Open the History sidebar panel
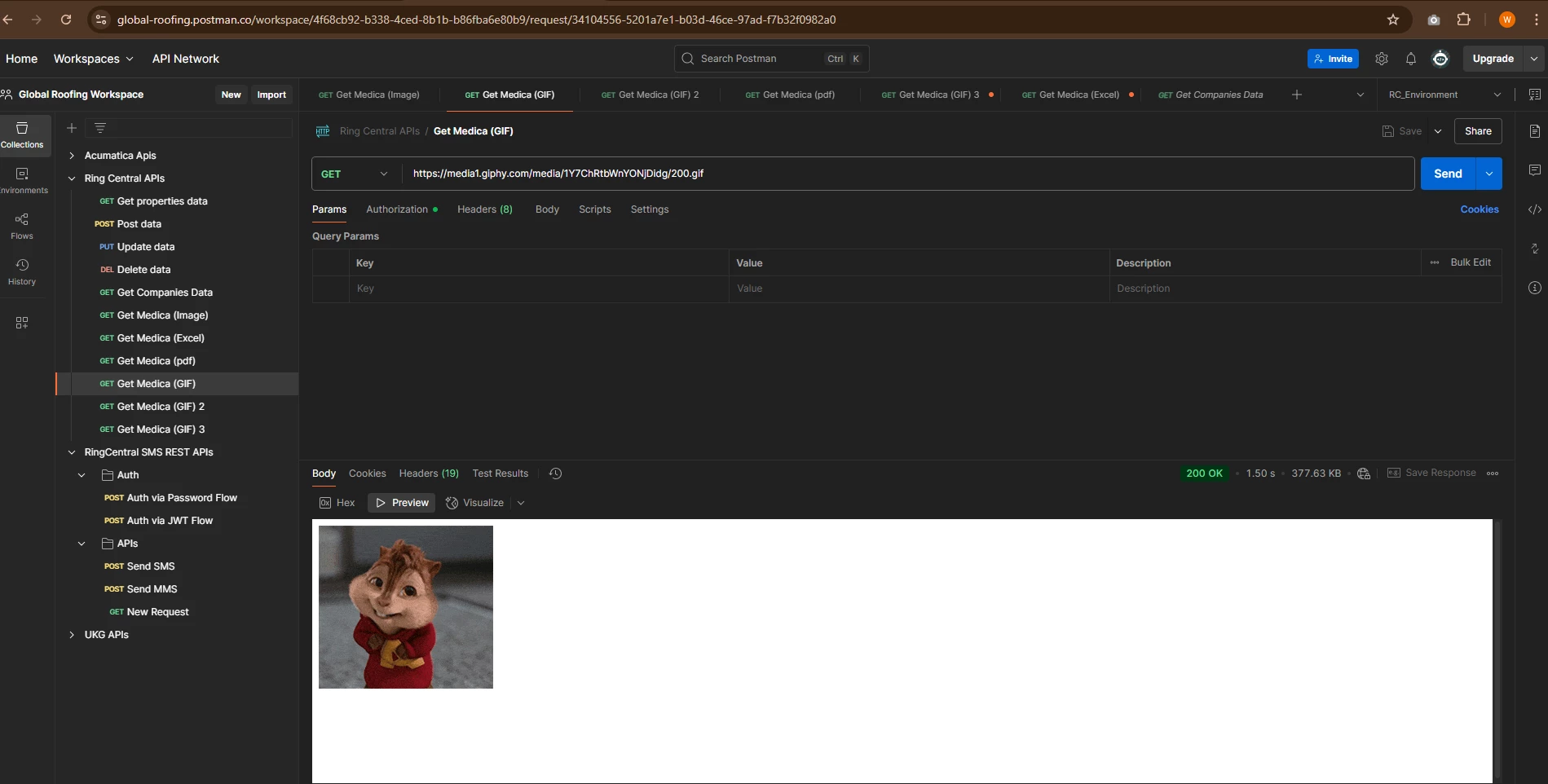The height and width of the screenshot is (784, 1548). tap(22, 271)
